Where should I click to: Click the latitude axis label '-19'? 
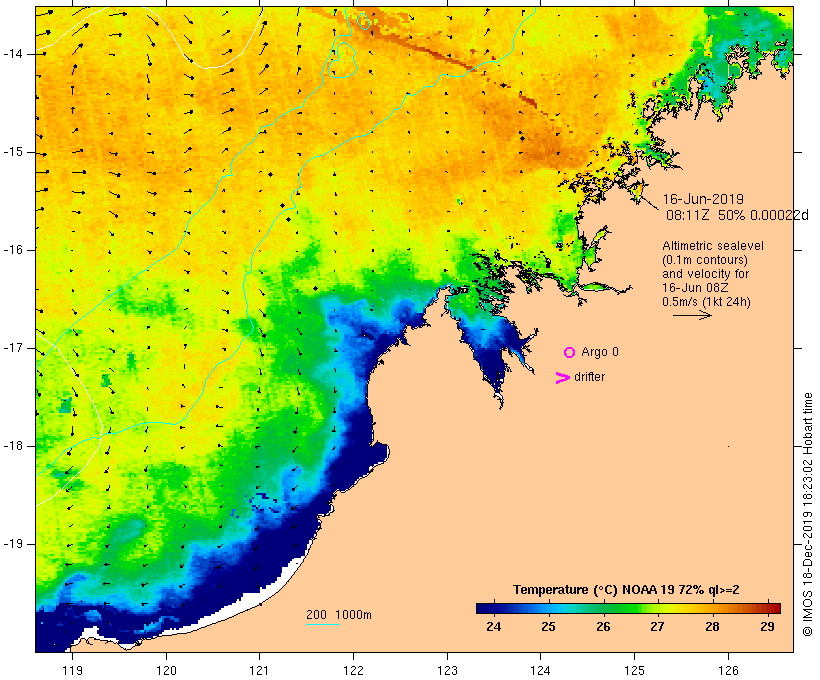[13, 544]
